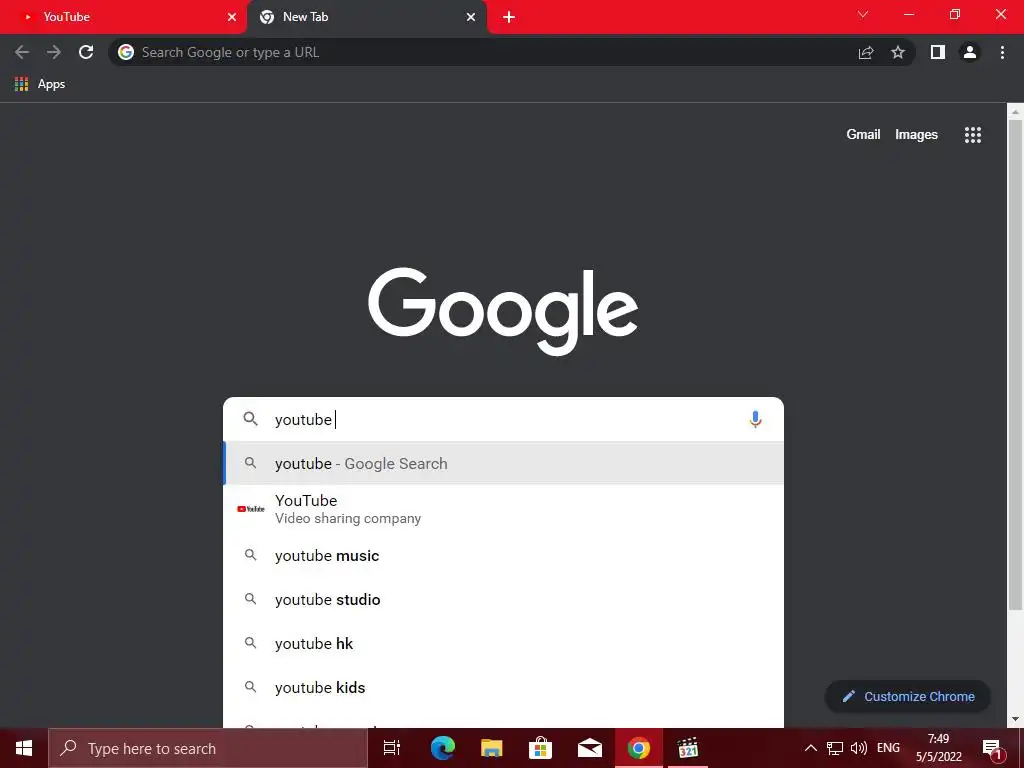Bookmark this tab with the star icon
The height and width of the screenshot is (768, 1024).
pos(898,52)
